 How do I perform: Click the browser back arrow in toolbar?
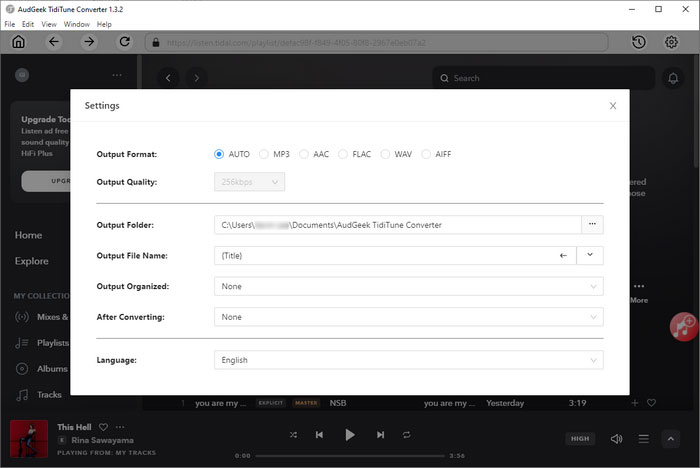(54, 42)
